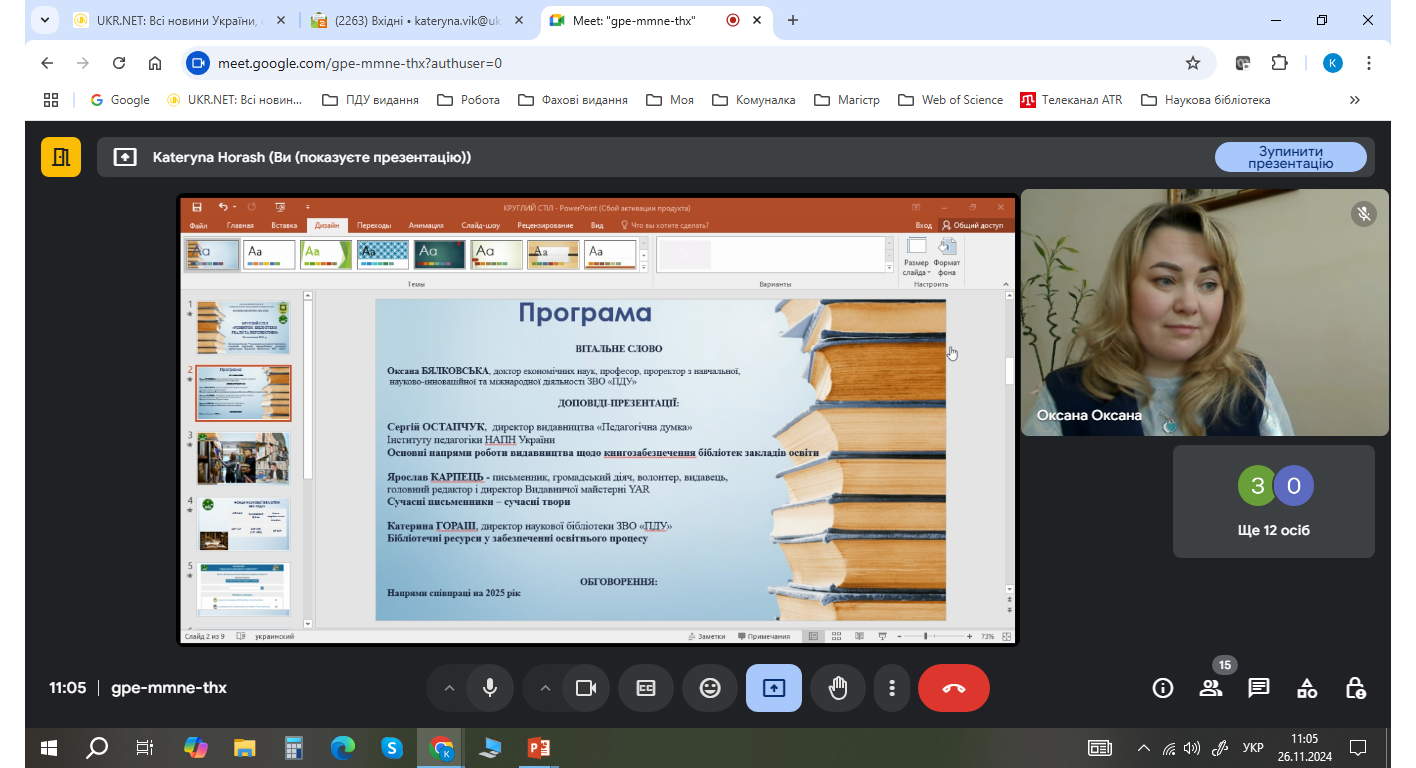Open the Web of Science bookmark
Image resolution: width=1416 pixels, height=768 pixels.
(x=950, y=100)
